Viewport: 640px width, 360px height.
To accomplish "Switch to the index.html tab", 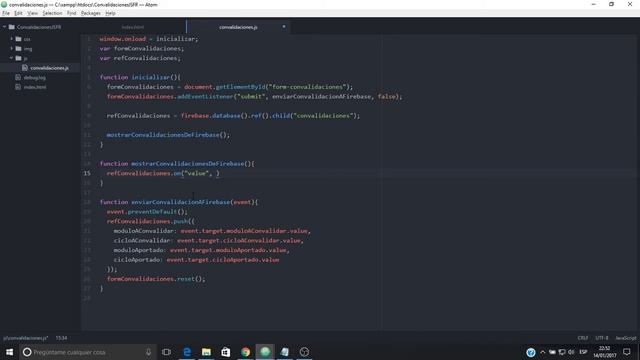I will pos(133,27).
